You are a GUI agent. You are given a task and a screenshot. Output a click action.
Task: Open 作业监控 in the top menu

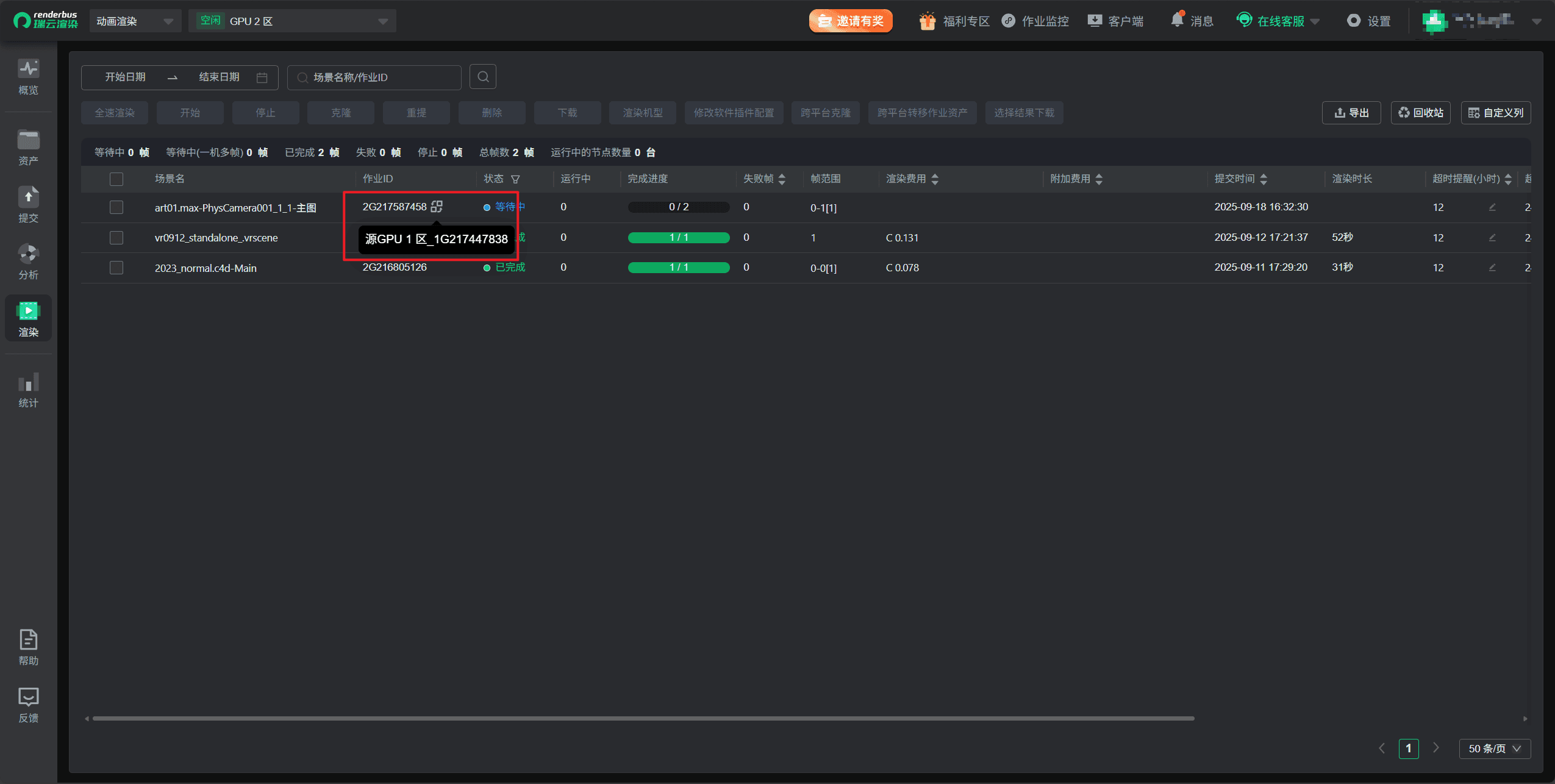click(x=1035, y=21)
